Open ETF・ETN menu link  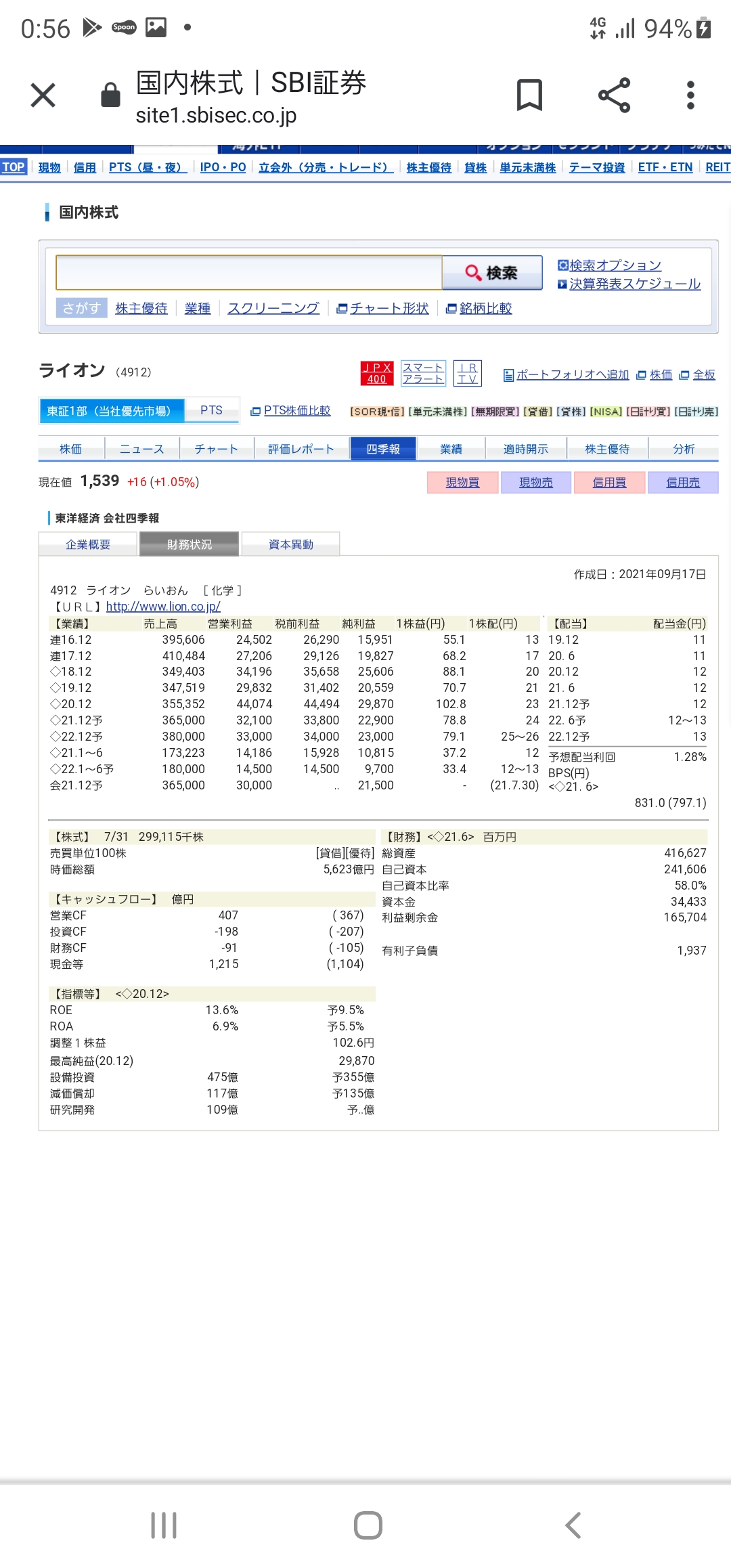665,167
